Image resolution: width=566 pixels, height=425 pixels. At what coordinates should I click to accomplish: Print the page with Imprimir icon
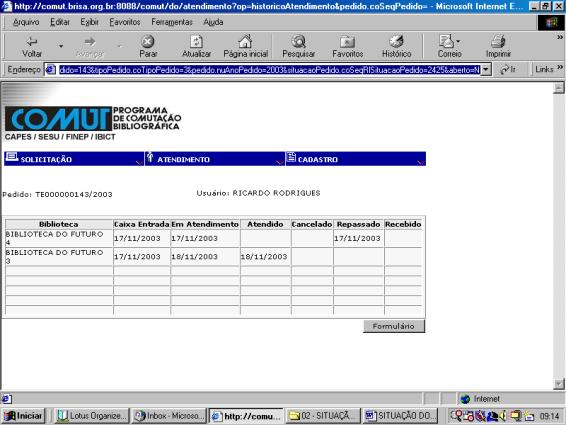coord(498,42)
